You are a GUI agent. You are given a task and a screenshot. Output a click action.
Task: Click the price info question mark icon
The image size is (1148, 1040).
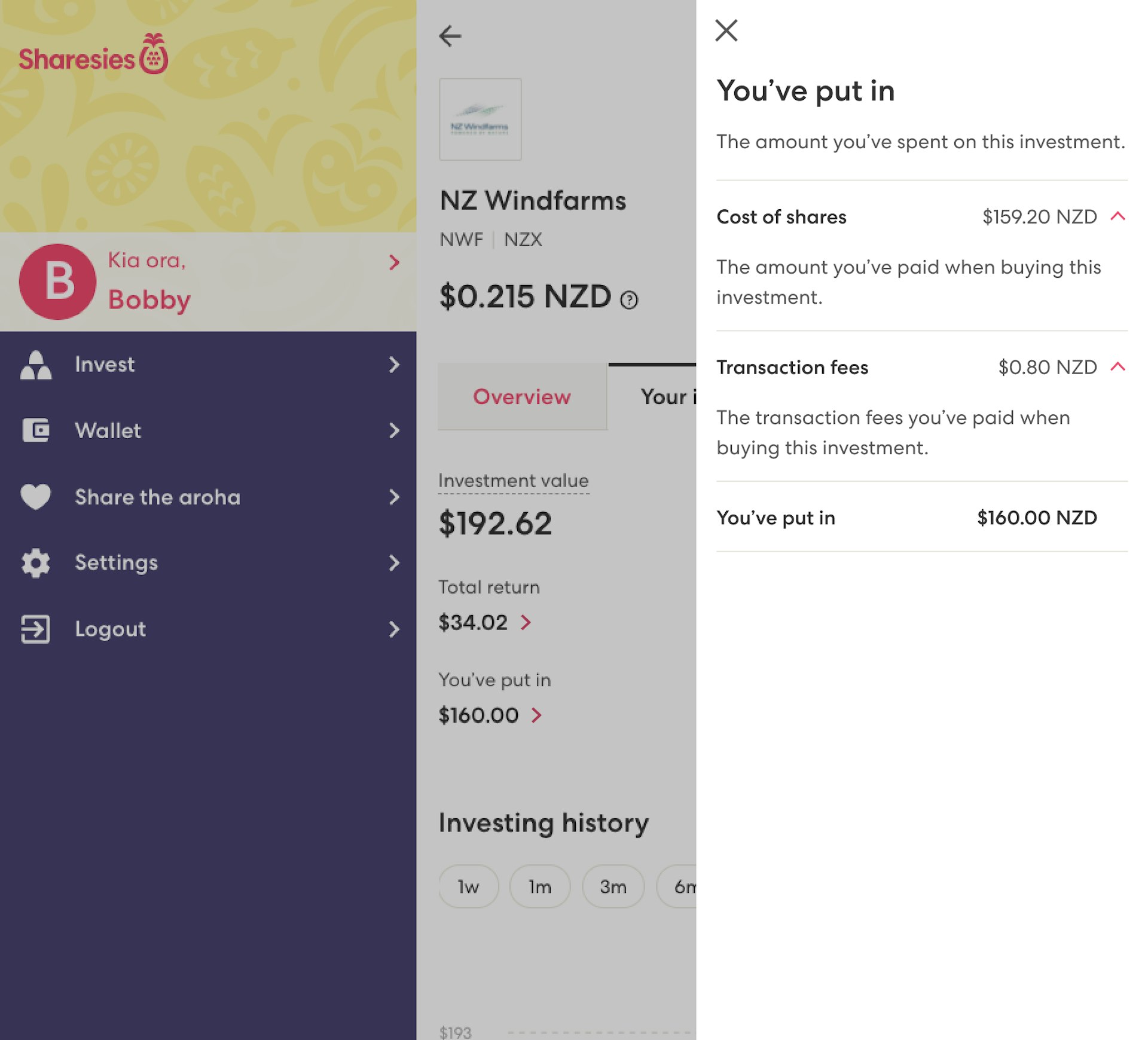(x=629, y=299)
